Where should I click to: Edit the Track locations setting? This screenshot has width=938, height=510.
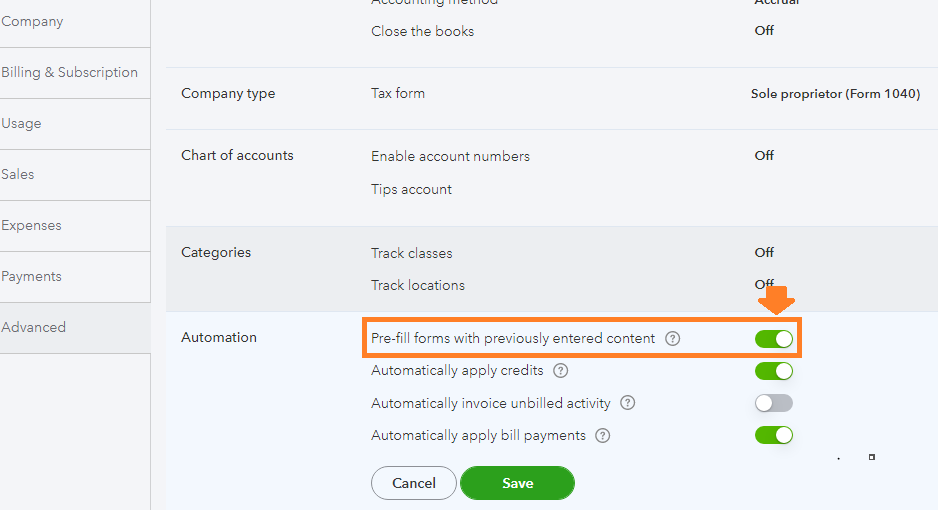pos(418,285)
